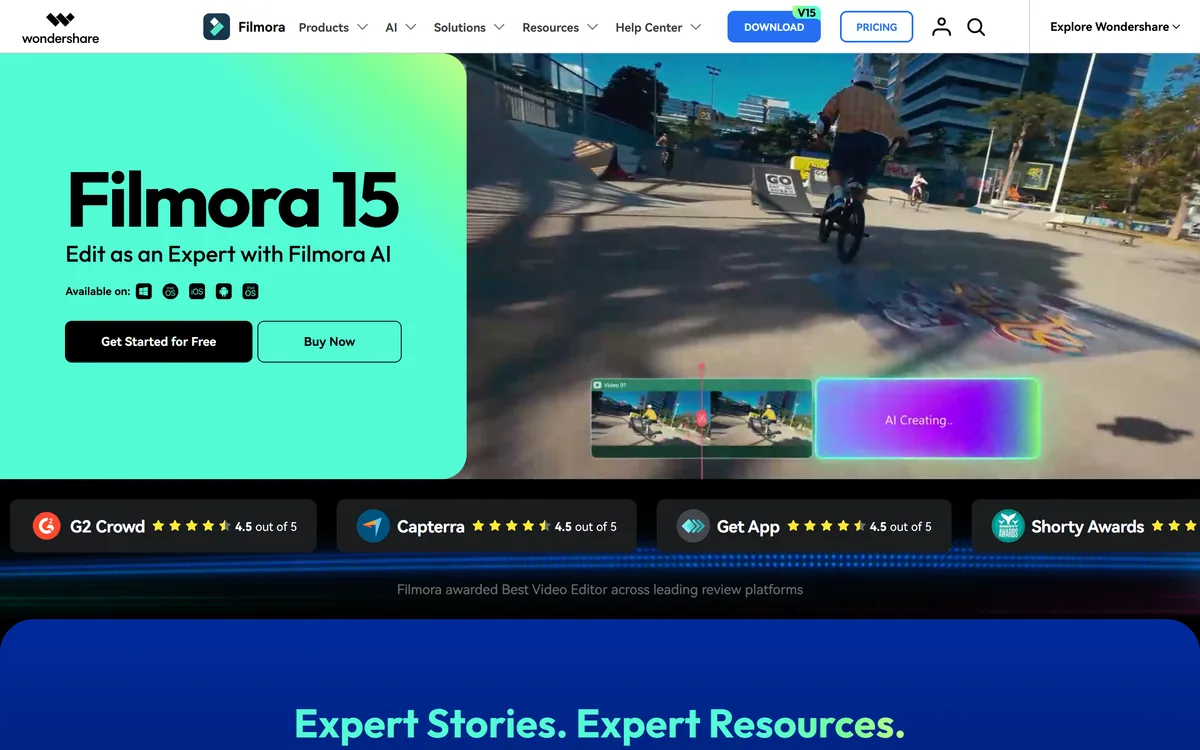Click the 'Available on:' label
The width and height of the screenshot is (1200, 750).
pyautogui.click(x=98, y=291)
